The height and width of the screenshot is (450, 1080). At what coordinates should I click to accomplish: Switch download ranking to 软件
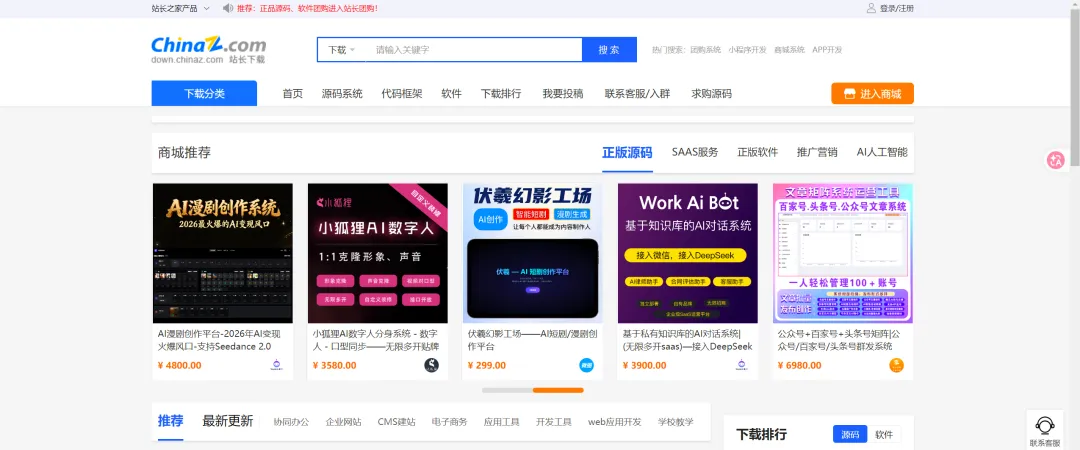[x=884, y=434]
